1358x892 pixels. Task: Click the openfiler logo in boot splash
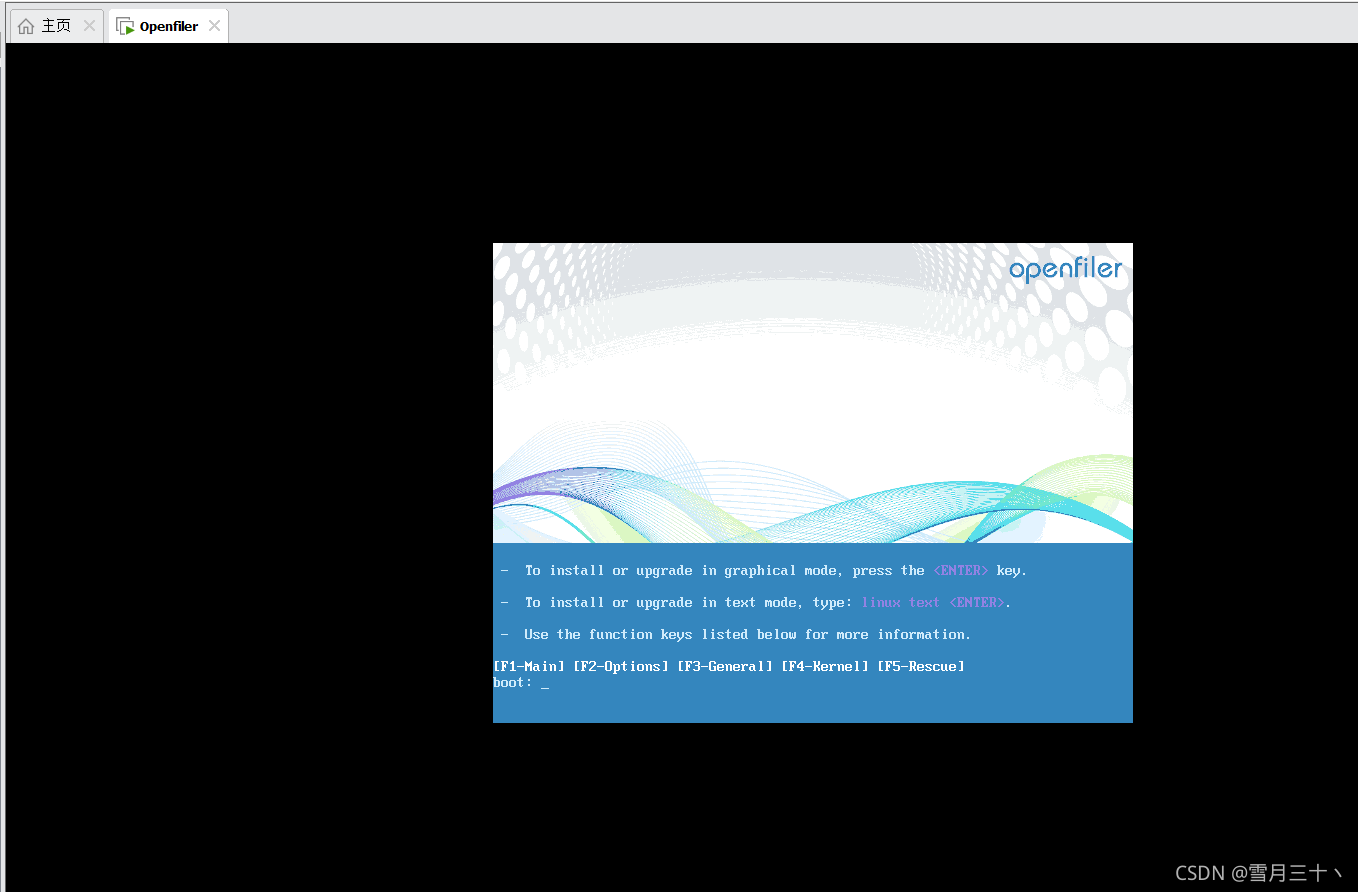click(x=1065, y=270)
